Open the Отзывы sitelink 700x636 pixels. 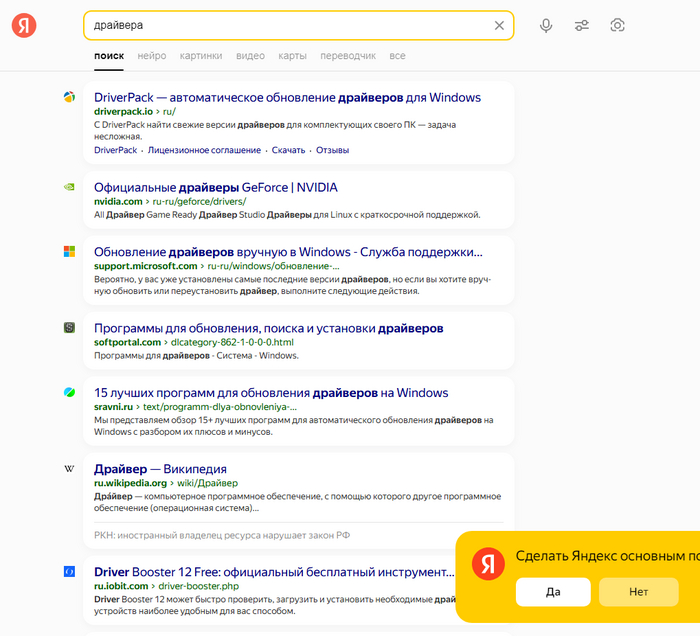[x=333, y=150]
